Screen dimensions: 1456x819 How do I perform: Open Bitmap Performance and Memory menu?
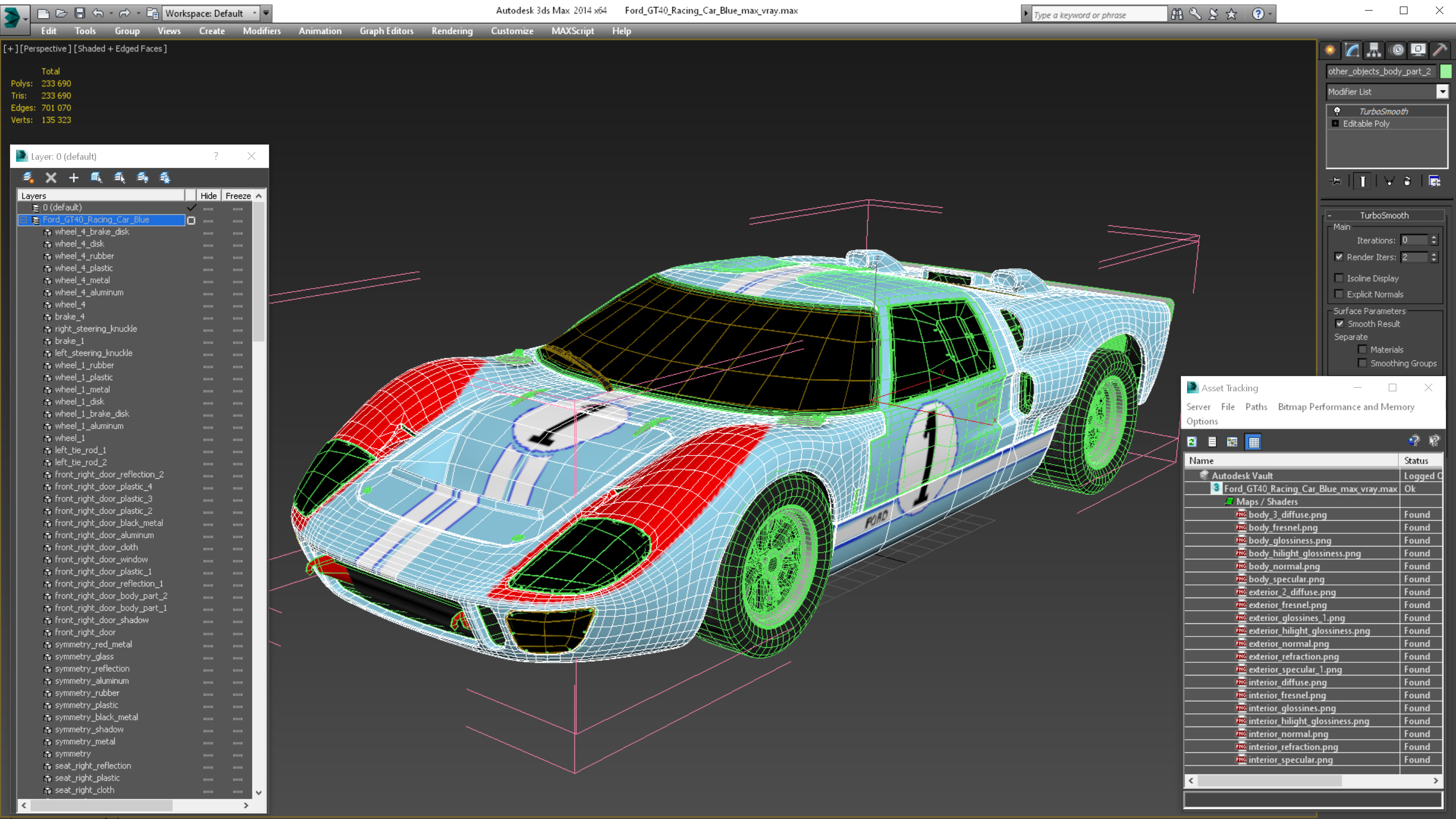(x=1346, y=407)
